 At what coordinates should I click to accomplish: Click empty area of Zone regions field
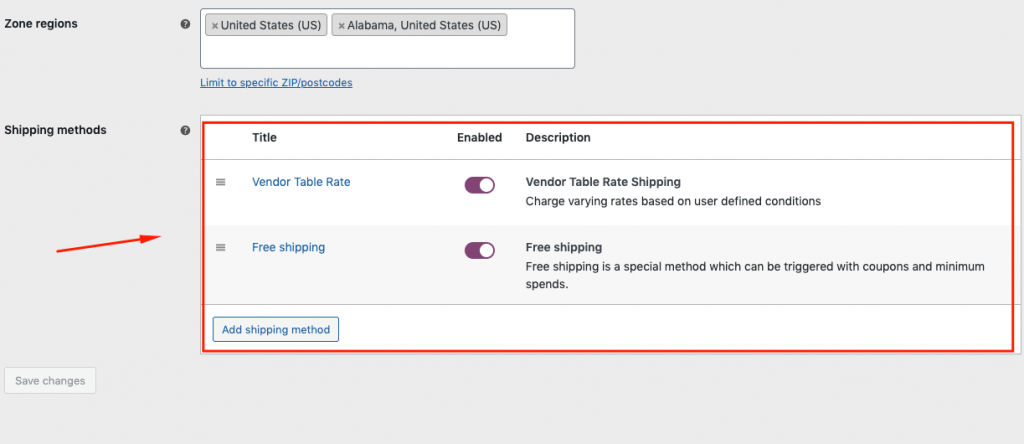(387, 52)
